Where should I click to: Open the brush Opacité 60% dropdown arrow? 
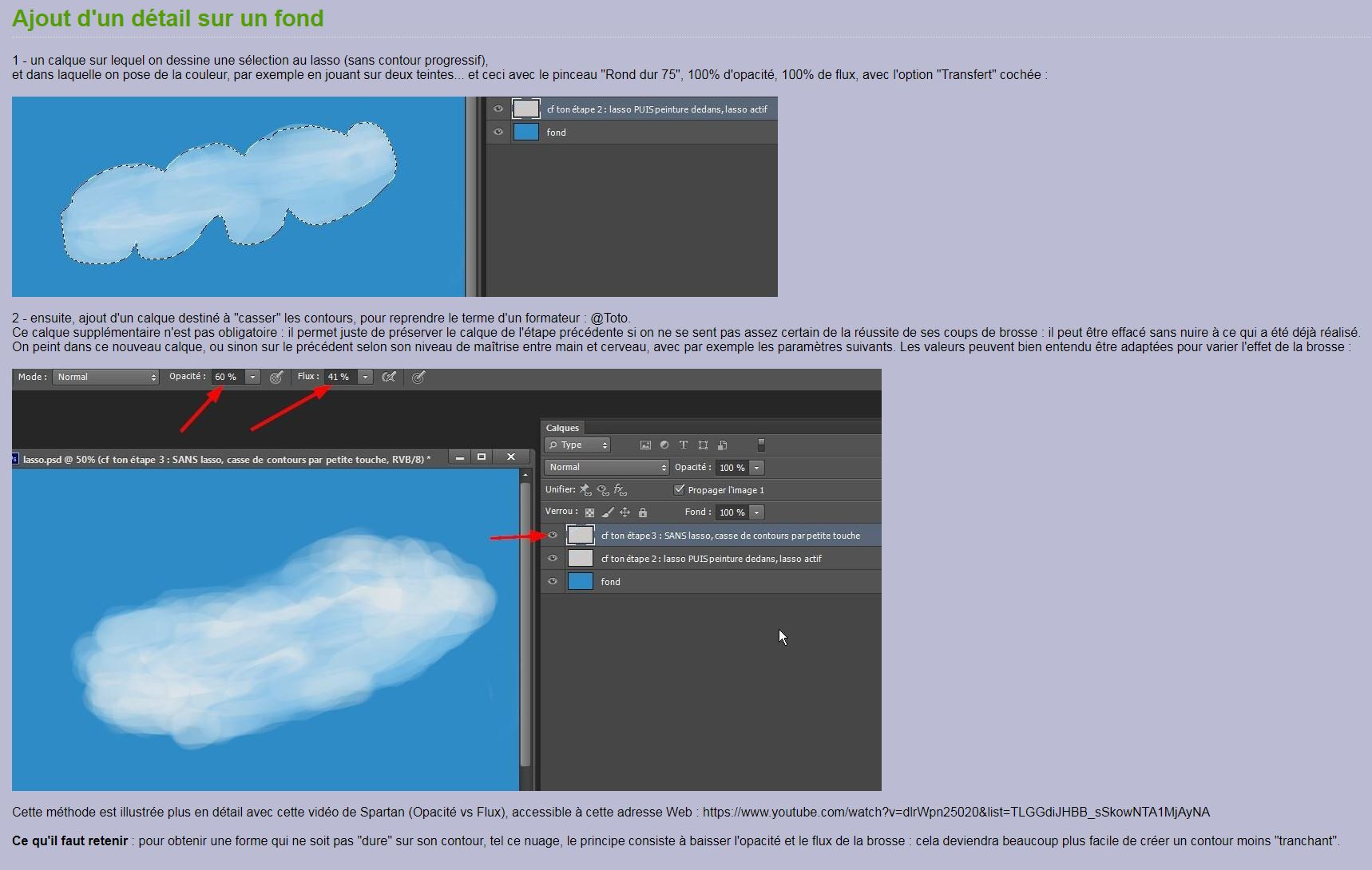coord(252,377)
